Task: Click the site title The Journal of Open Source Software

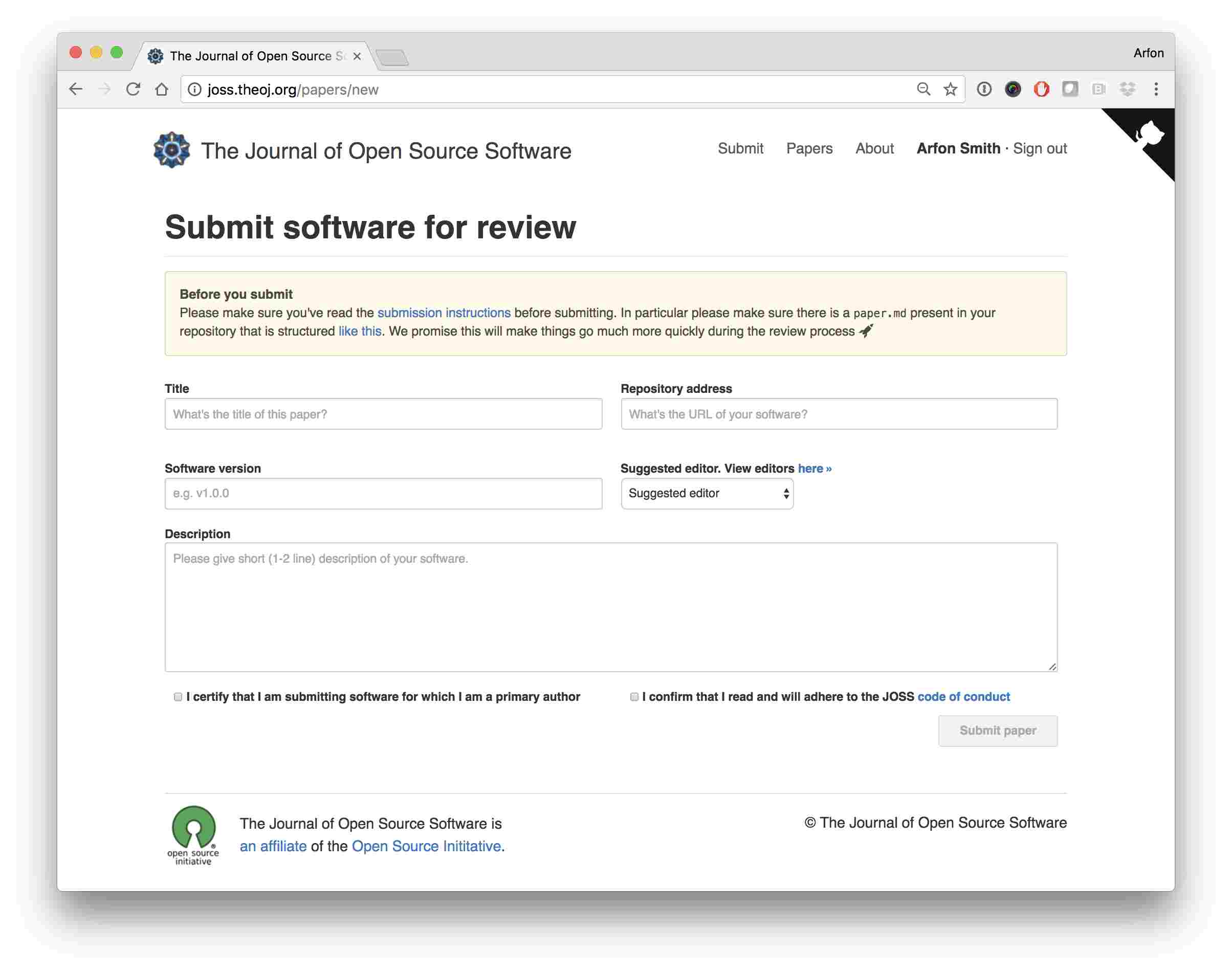Action: pyautogui.click(x=386, y=151)
